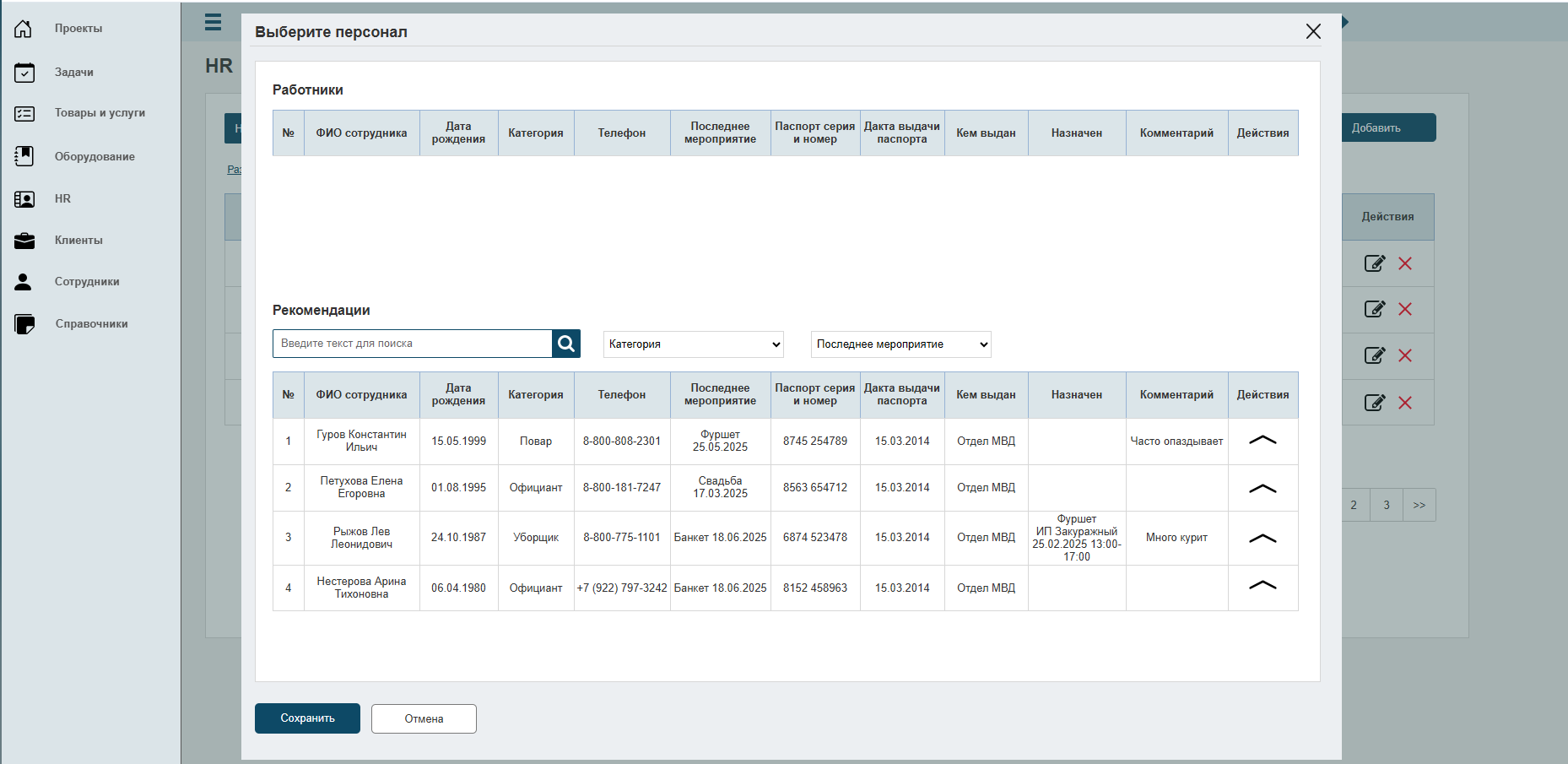
Task: Open Проекты in the sidebar
Action: [x=78, y=29]
